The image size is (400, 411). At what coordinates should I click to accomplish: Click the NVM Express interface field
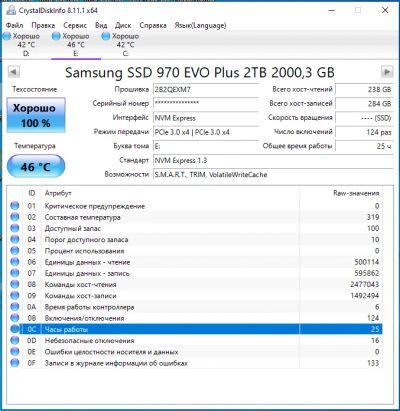pyautogui.click(x=206, y=118)
